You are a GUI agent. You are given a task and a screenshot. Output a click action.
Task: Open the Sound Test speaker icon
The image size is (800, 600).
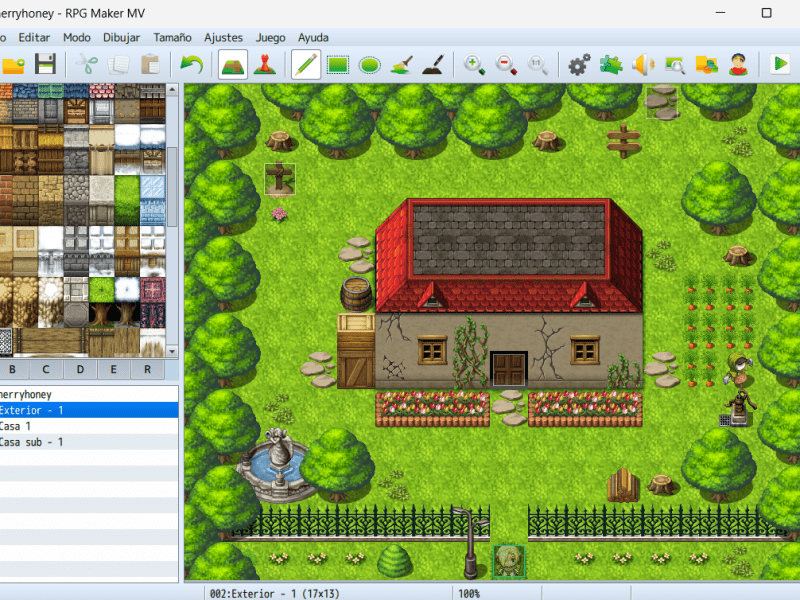tap(644, 65)
